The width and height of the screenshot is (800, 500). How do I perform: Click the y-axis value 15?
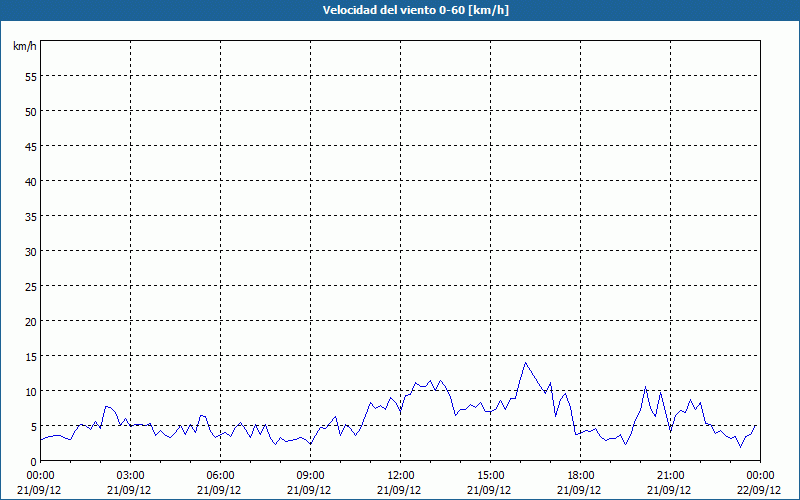[x=31, y=357]
